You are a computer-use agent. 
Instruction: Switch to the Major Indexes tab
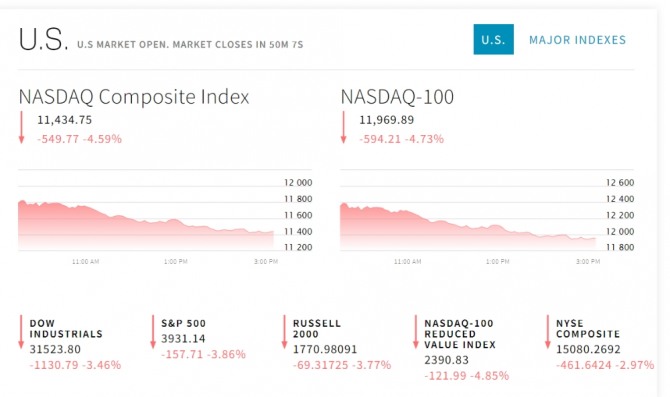(577, 40)
